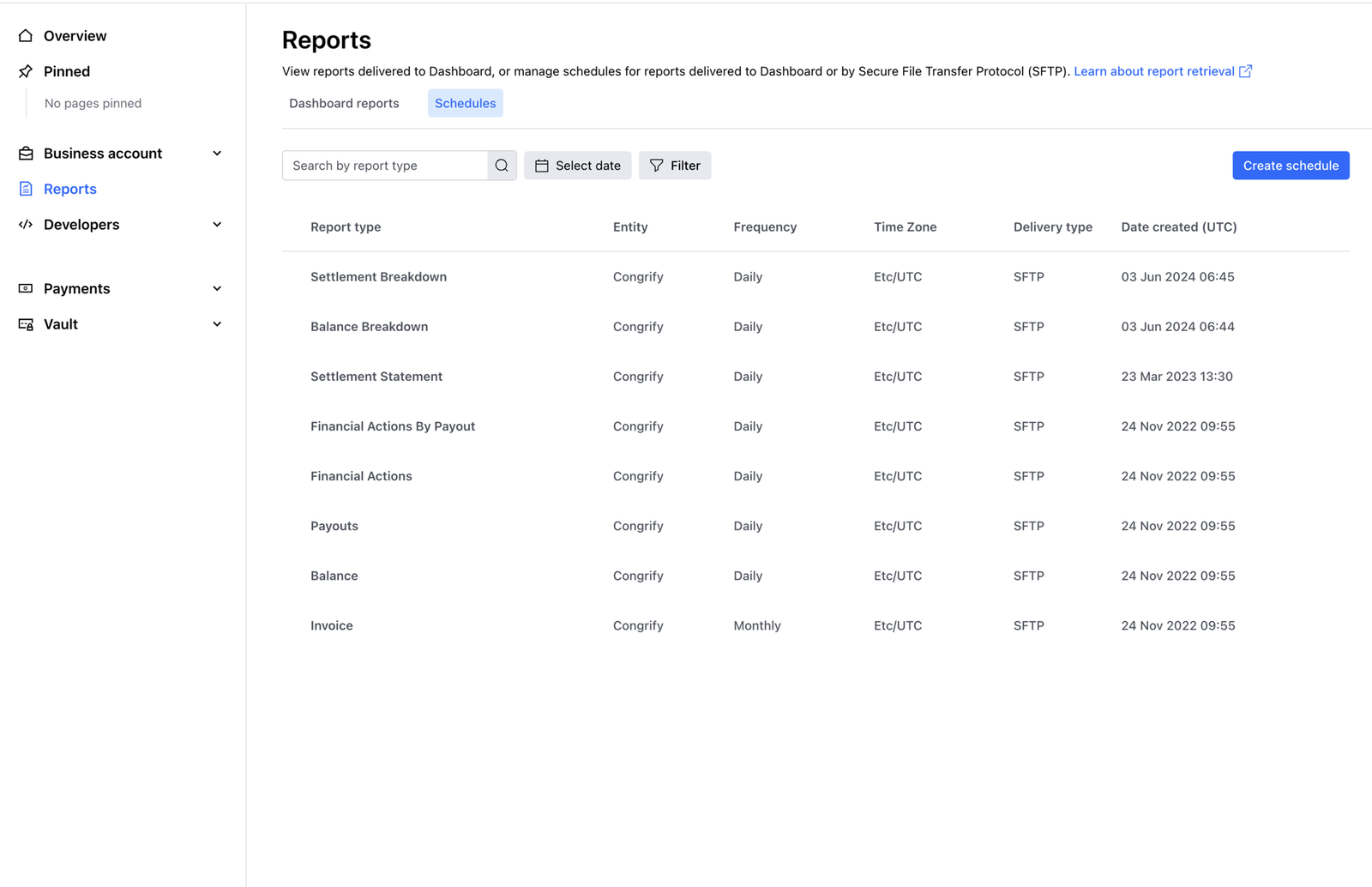Expand the Developers chevron
The image size is (1372, 887).
[x=217, y=225]
